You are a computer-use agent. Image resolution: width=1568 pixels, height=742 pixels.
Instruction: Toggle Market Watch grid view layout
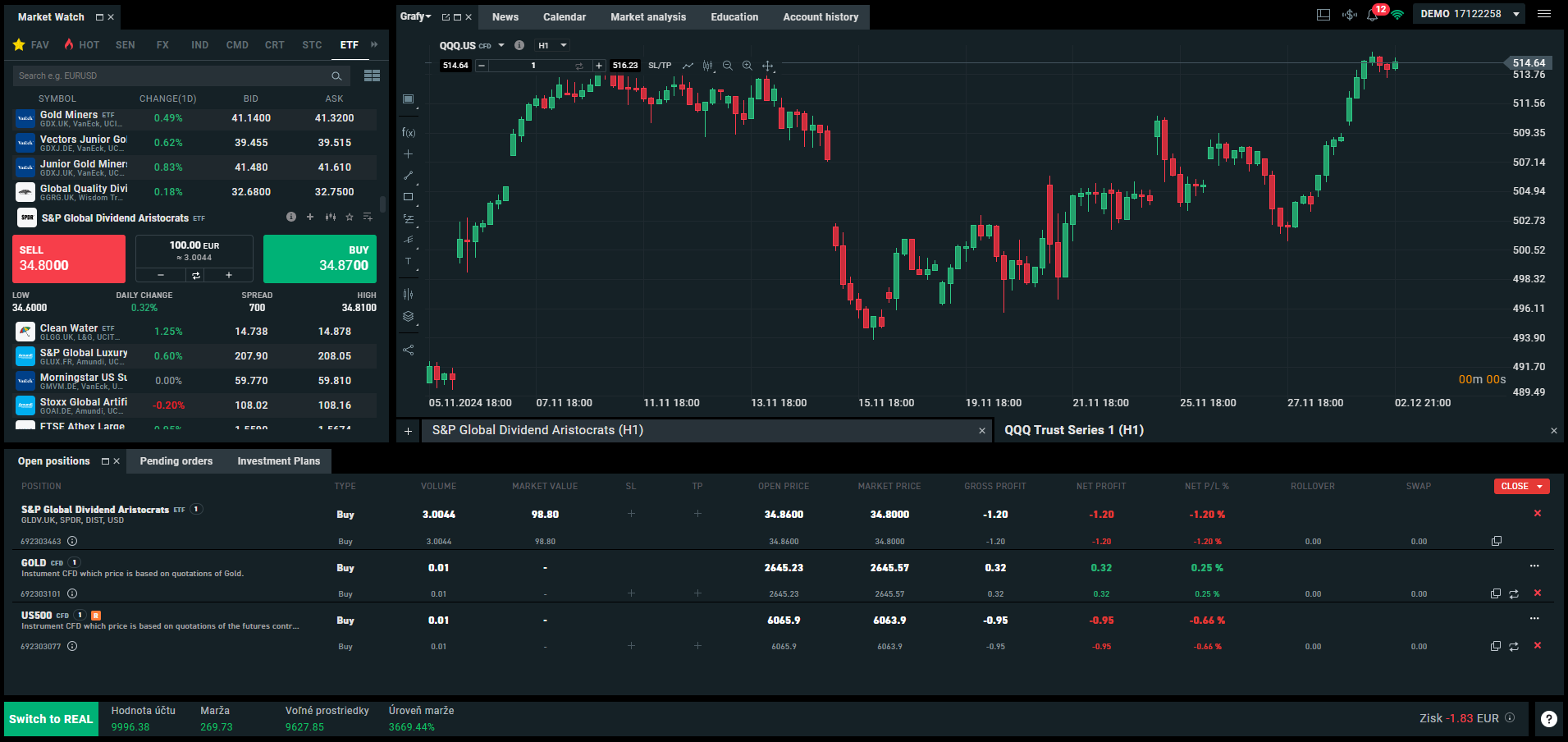[372, 76]
